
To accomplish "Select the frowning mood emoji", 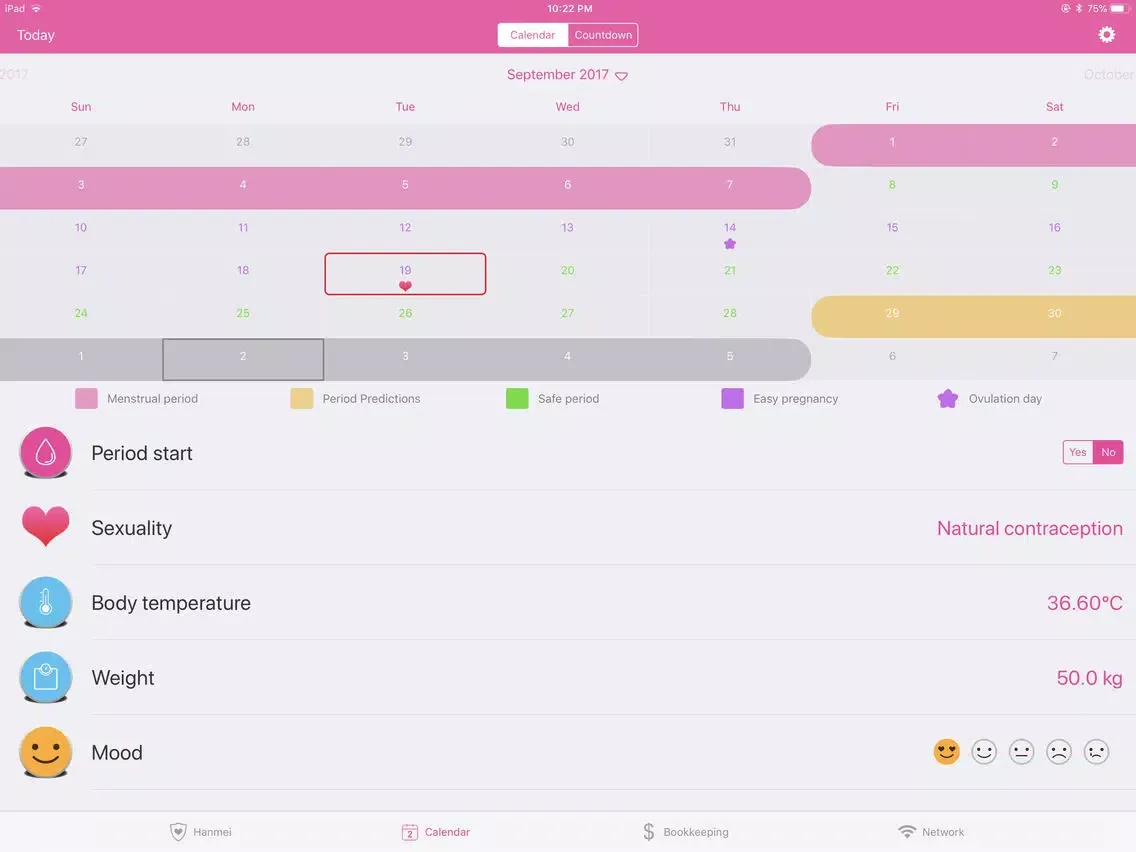I will pyautogui.click(x=1058, y=752).
